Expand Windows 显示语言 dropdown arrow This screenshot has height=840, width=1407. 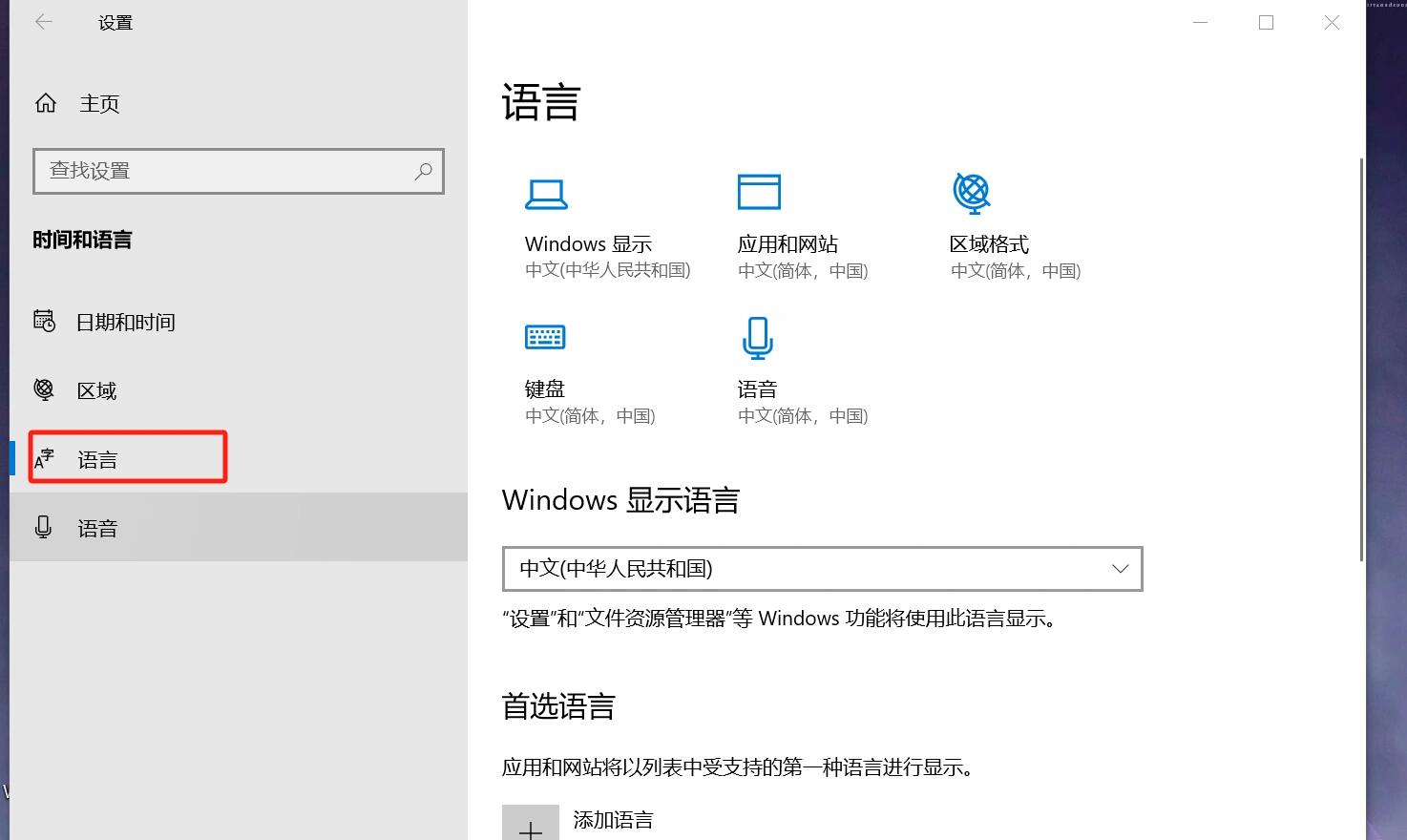tap(1120, 569)
